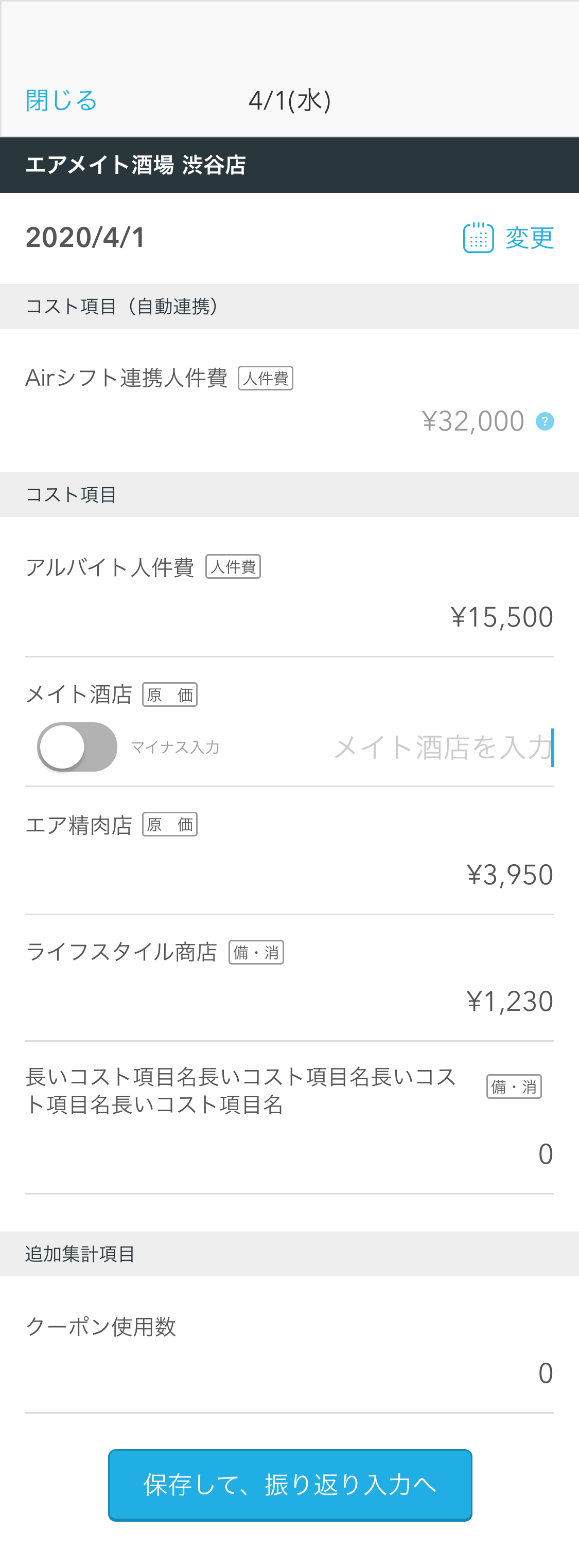Viewport: 579px width, 1568px height.
Task: Tap the 備・消 tag on long cost item
Action: coord(514,1086)
